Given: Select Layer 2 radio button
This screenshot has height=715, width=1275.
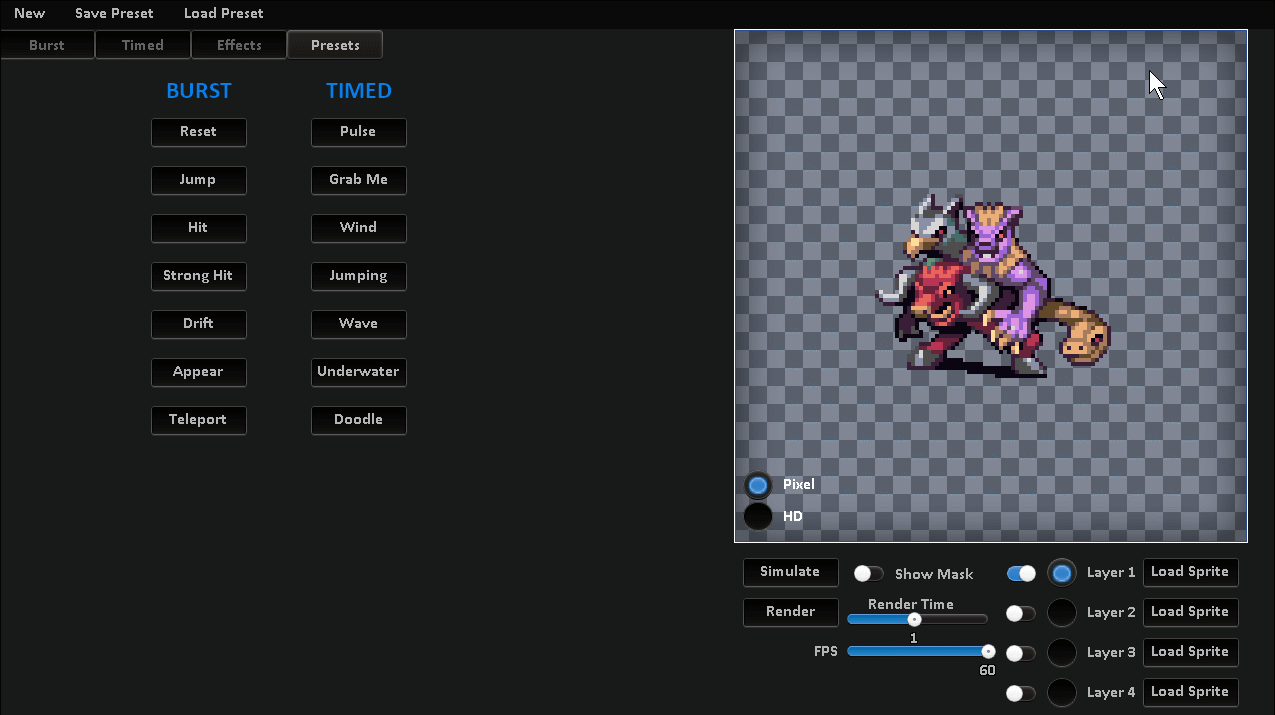Looking at the screenshot, I should click(1062, 613).
